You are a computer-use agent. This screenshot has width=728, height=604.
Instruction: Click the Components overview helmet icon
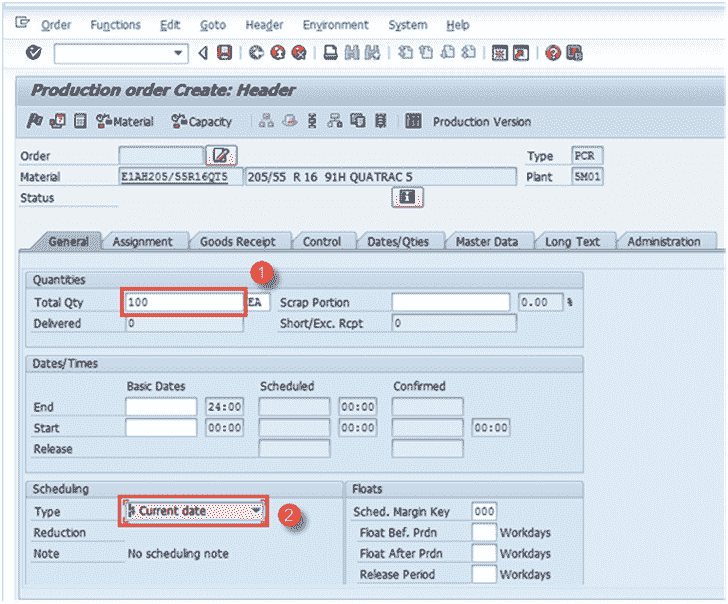(x=290, y=121)
